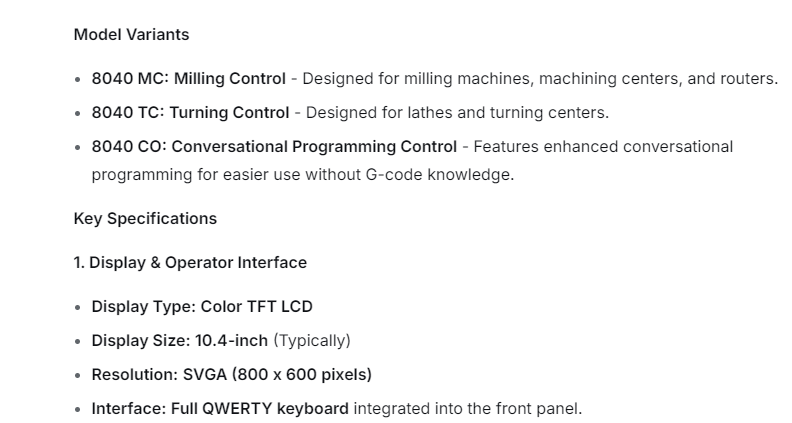
Task: Click the bullet point before "Resolution"
Action: [79, 375]
